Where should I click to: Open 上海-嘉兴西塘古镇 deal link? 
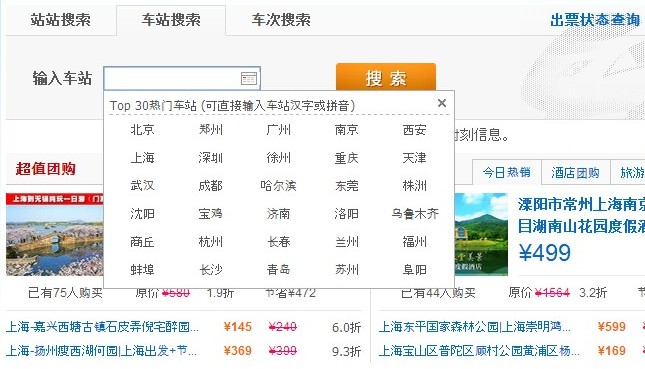pyautogui.click(x=102, y=327)
